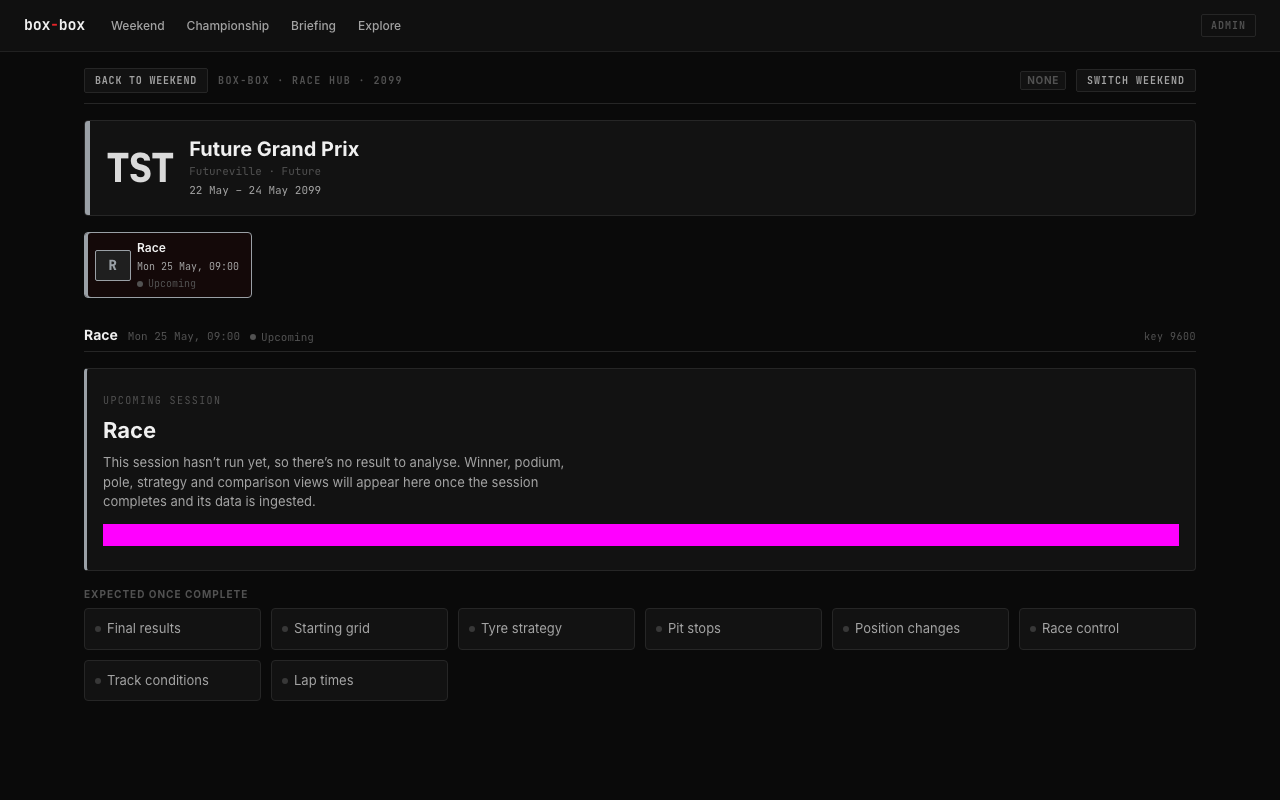The height and width of the screenshot is (800, 1280).
Task: Click the Future Grand Prix title
Action: [x=274, y=149]
